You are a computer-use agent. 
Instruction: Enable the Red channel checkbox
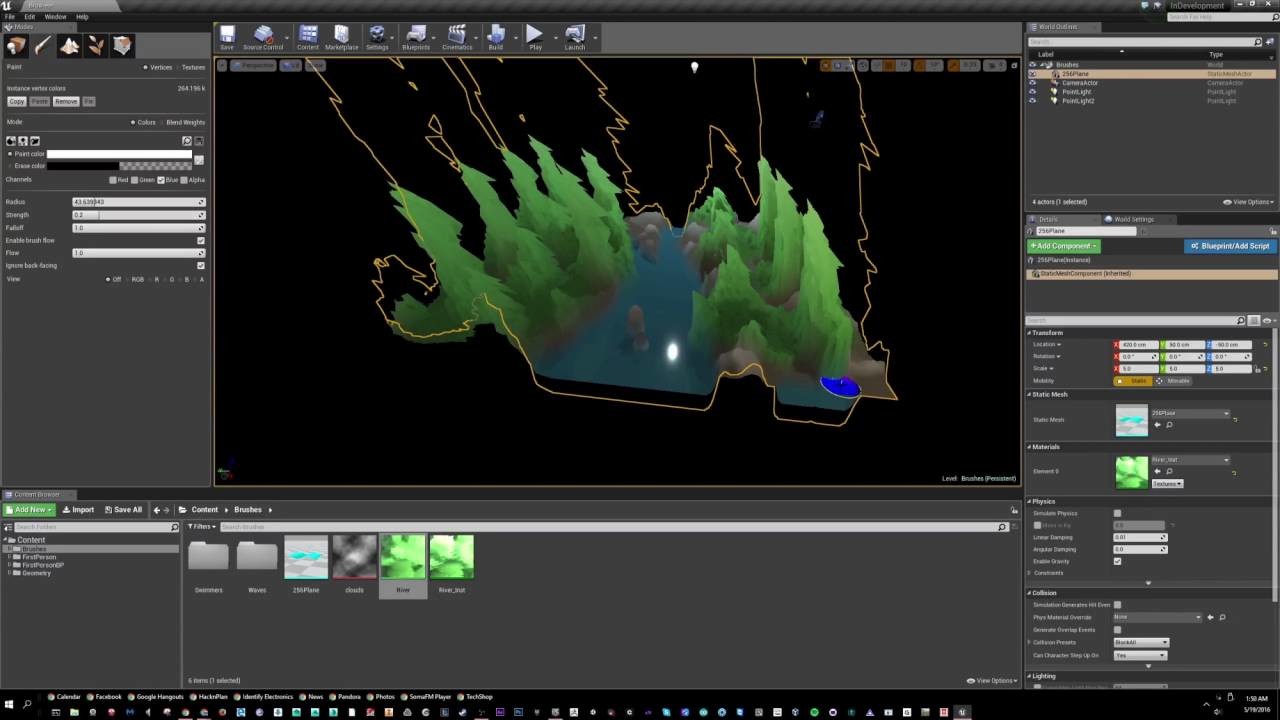click(113, 180)
